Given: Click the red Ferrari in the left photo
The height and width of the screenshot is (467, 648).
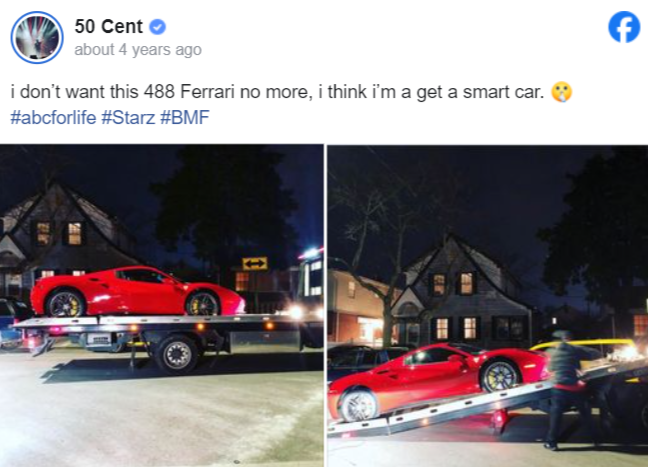Looking at the screenshot, I should 137,292.
